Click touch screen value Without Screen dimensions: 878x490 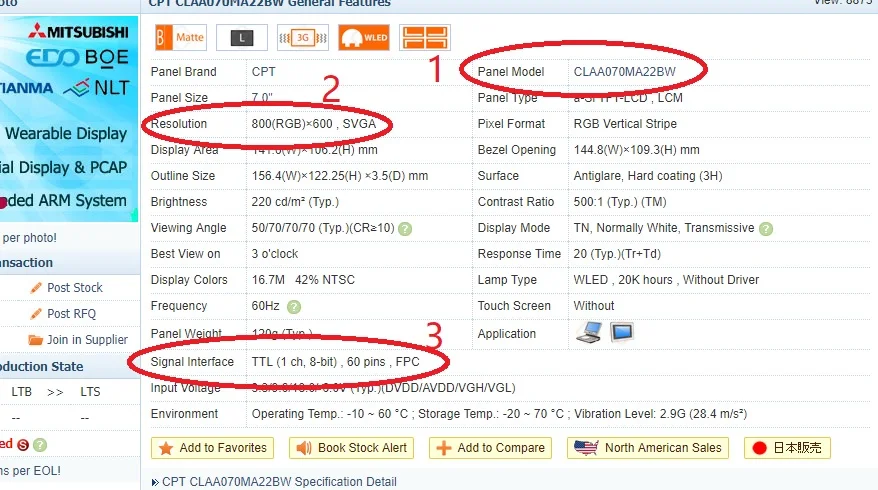(x=594, y=306)
